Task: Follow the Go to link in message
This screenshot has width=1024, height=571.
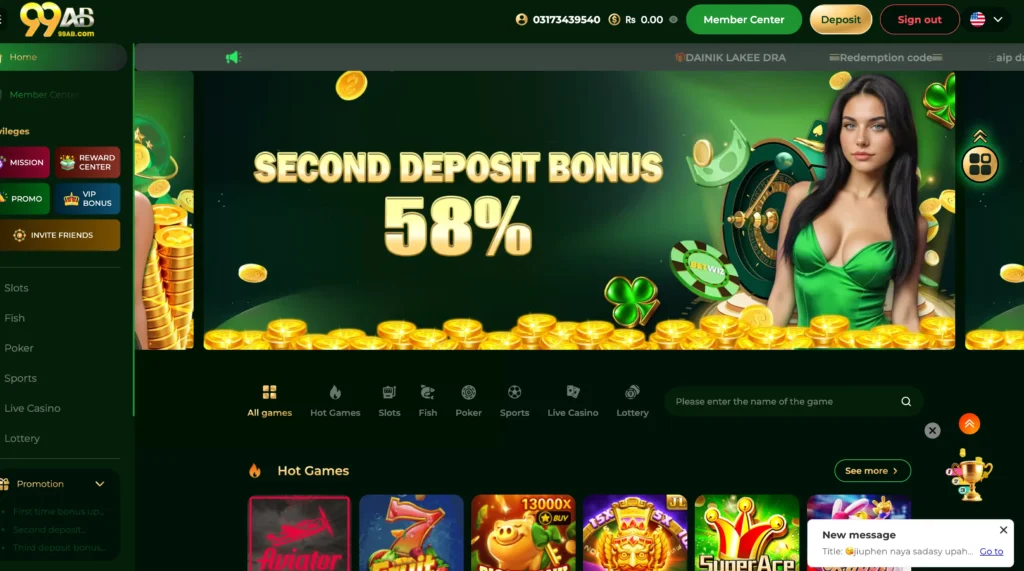Action: (991, 551)
